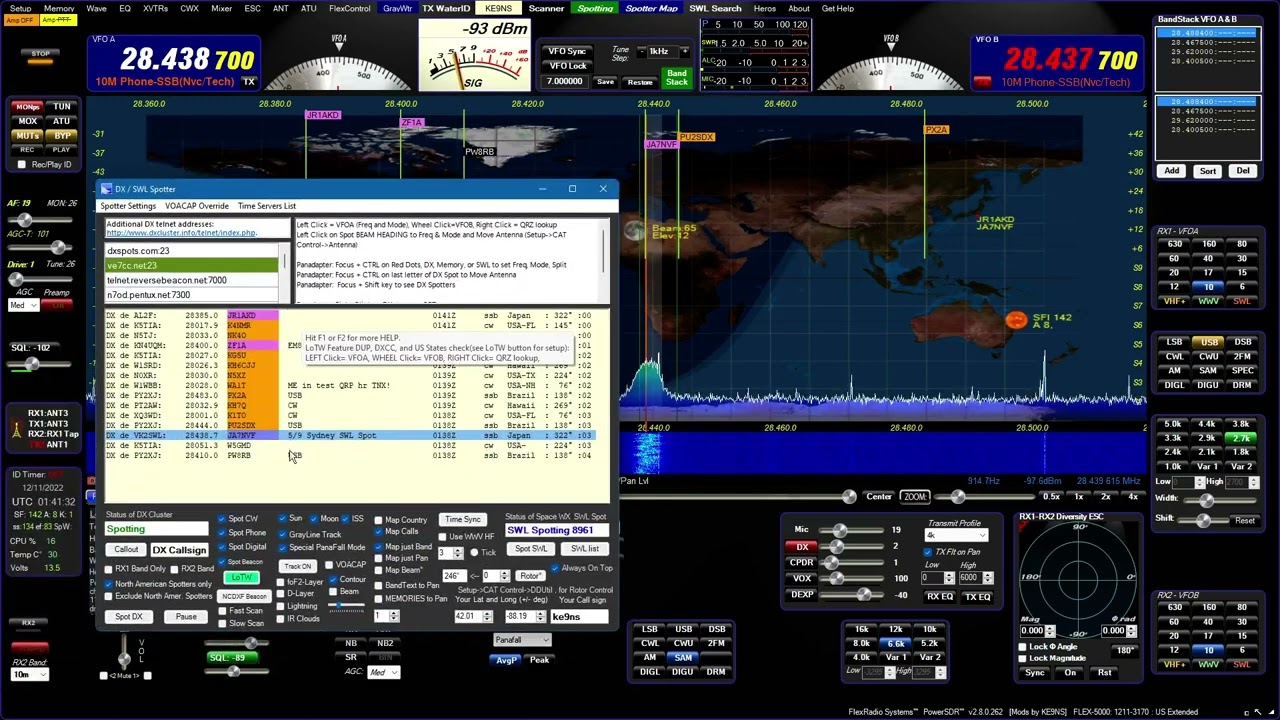This screenshot has width=1280, height=720.
Task: Click the orange sun SFI icon on map
Action: (x=1016, y=319)
